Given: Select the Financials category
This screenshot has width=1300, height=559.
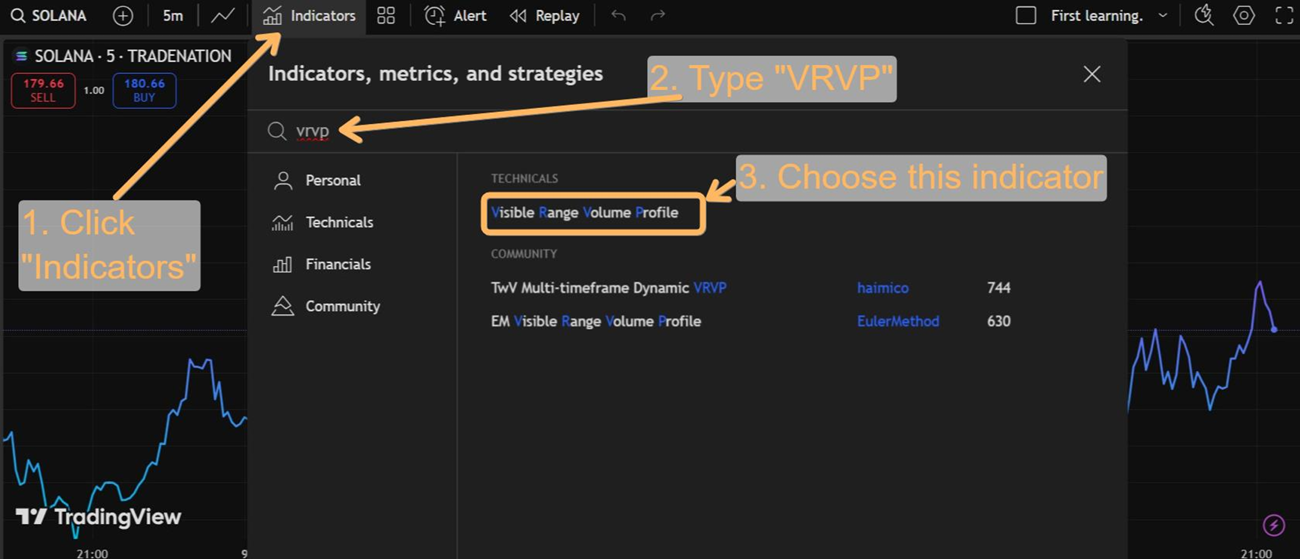Looking at the screenshot, I should coord(322,264).
